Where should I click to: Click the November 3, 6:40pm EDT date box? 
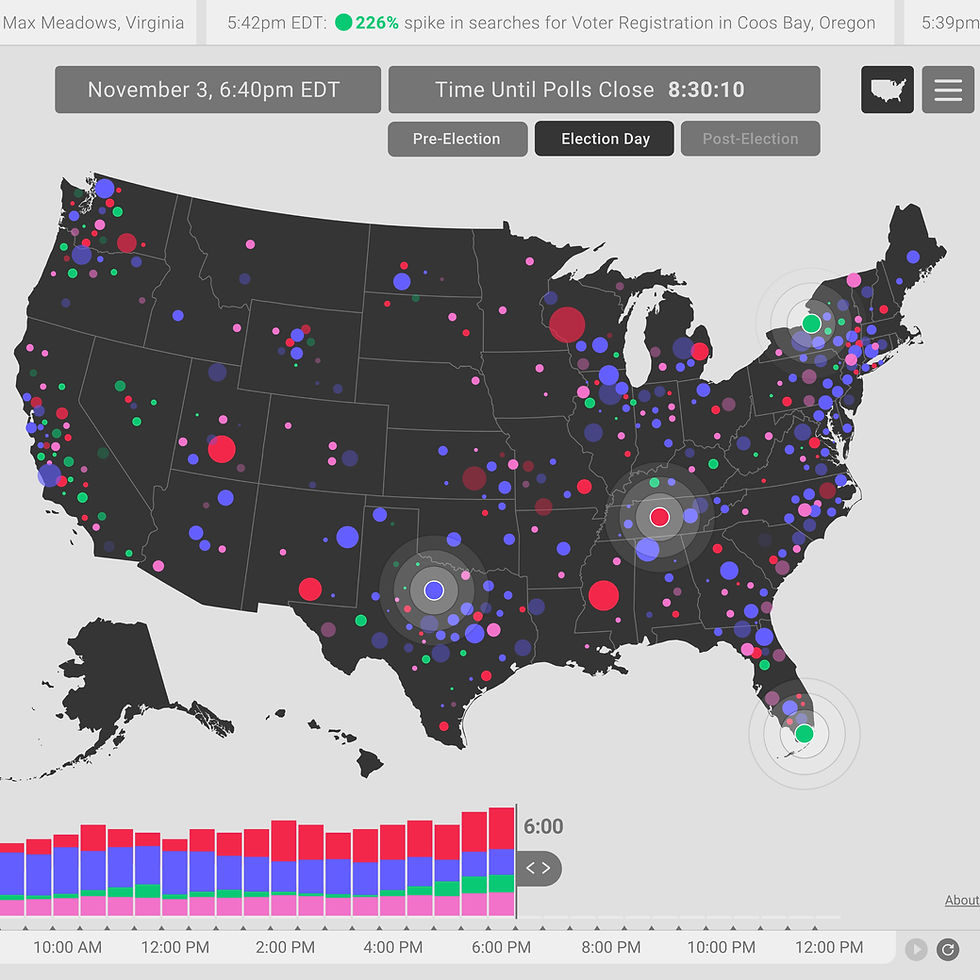pos(218,89)
